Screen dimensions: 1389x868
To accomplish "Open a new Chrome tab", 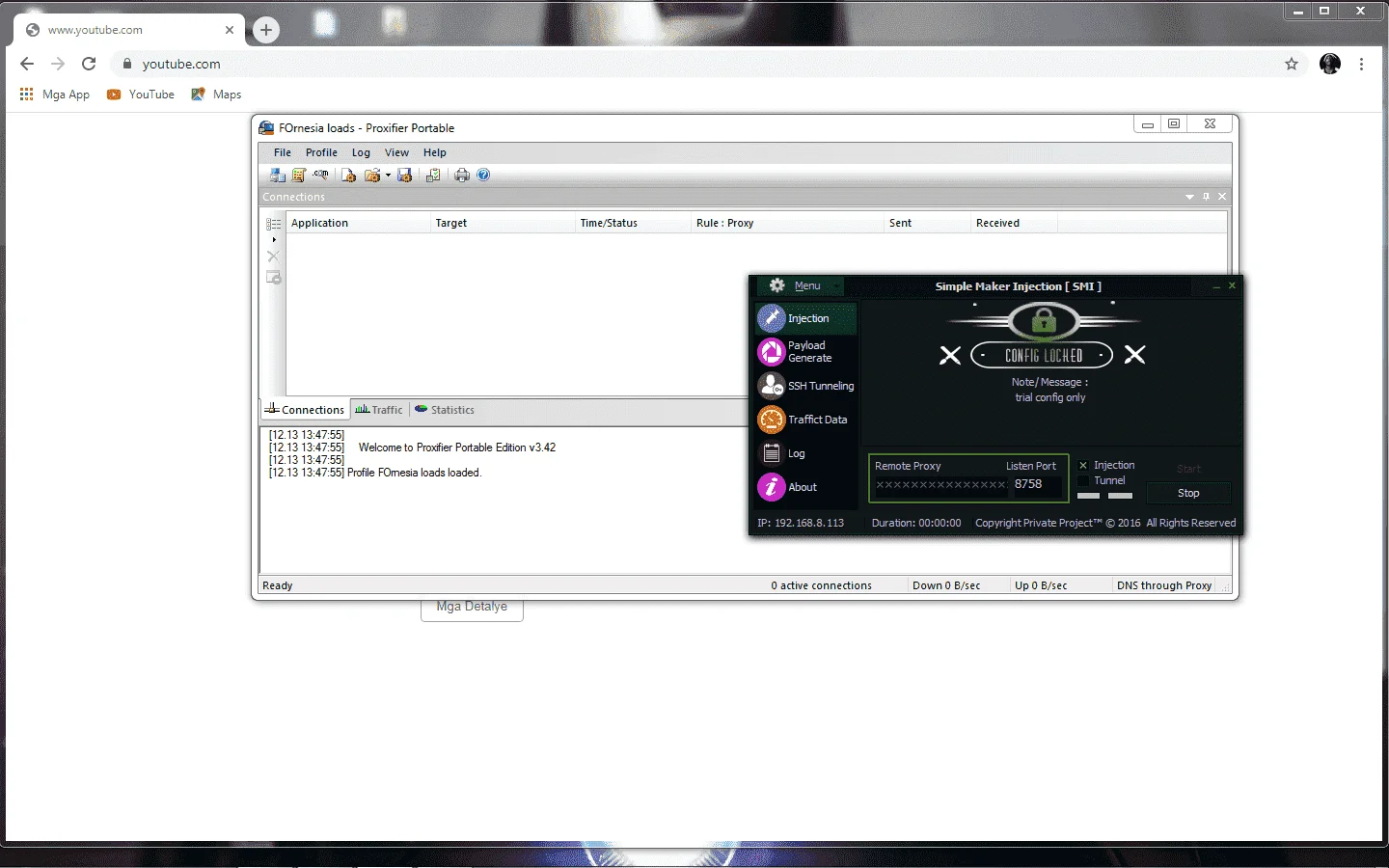I will click(x=266, y=30).
